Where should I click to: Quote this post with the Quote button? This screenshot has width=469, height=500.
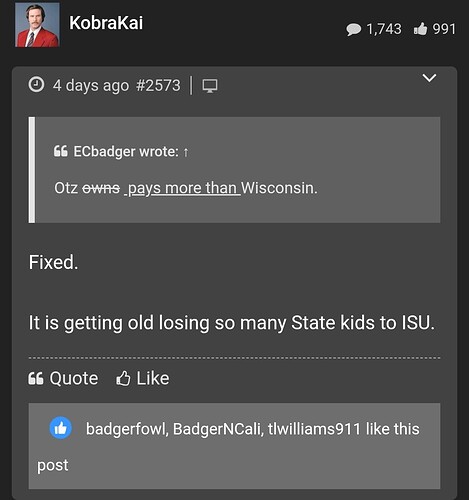pyautogui.click(x=63, y=378)
